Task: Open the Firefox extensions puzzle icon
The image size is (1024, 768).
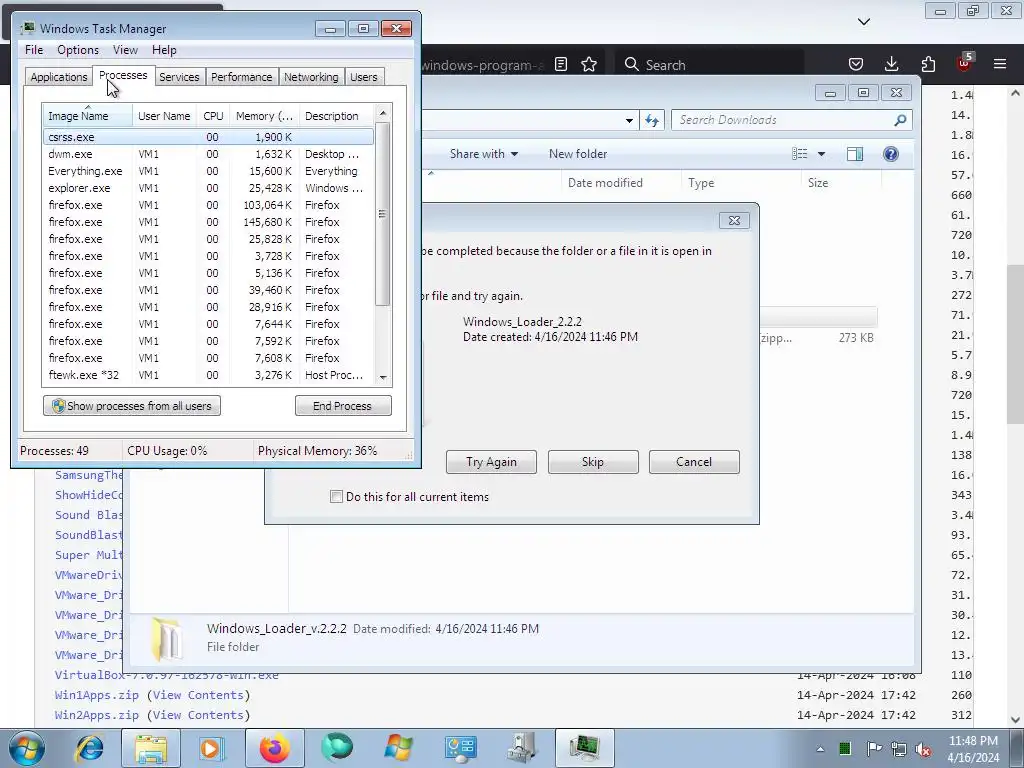Action: (x=928, y=64)
